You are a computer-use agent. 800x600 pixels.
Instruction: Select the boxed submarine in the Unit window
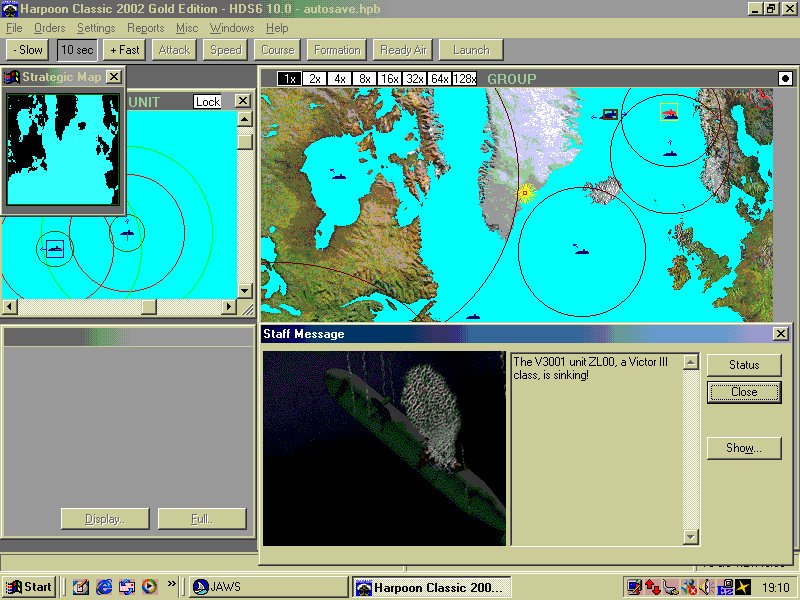(55, 249)
